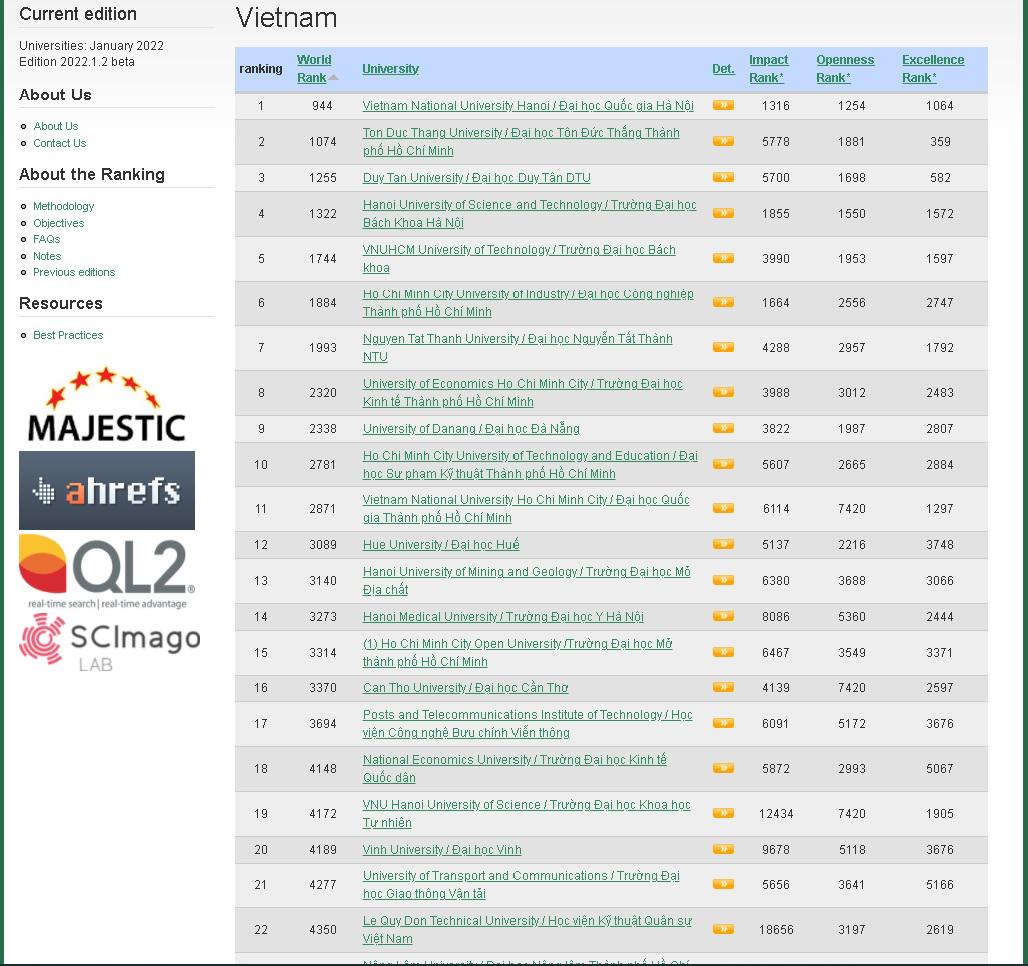
Task: Open details icon for Hue University
Action: [723, 545]
